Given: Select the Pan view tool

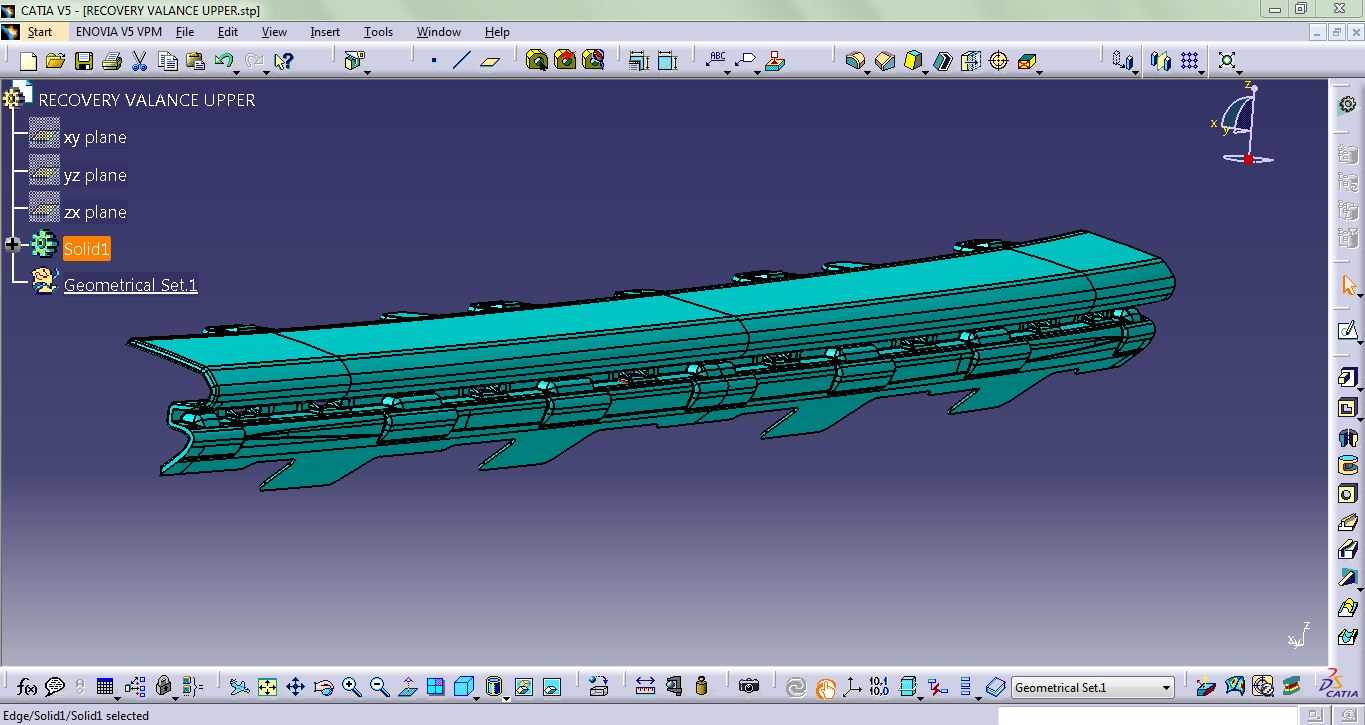Looking at the screenshot, I should [x=295, y=687].
